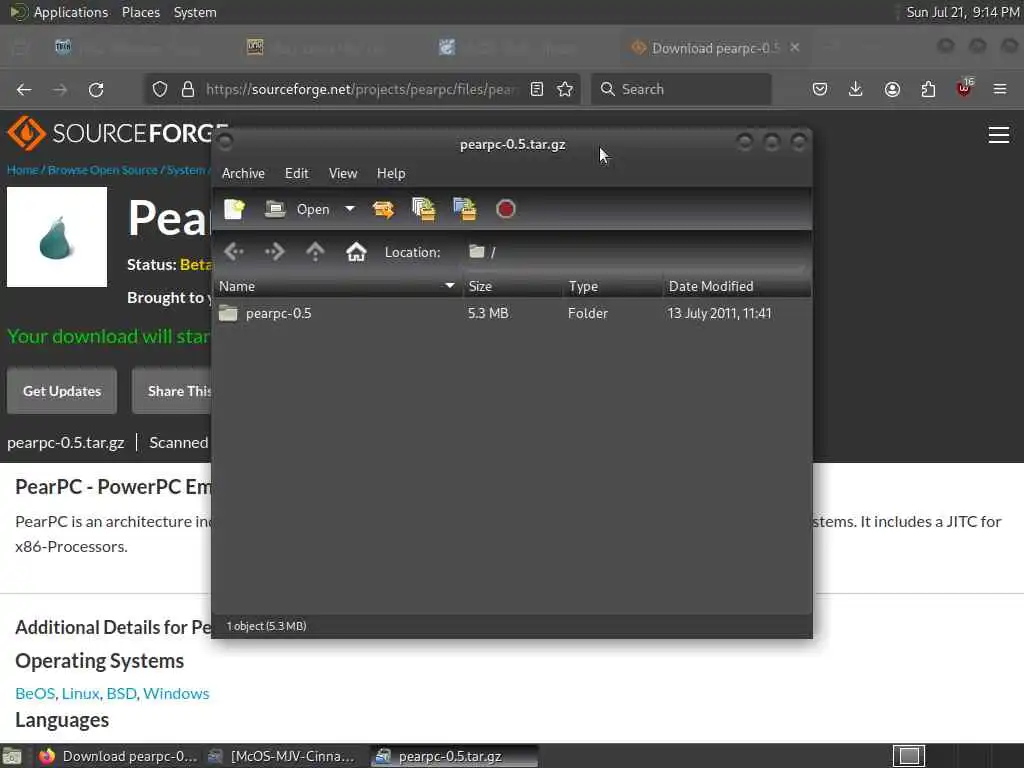Open the Archive menu
This screenshot has width=1024, height=768.
click(x=243, y=173)
